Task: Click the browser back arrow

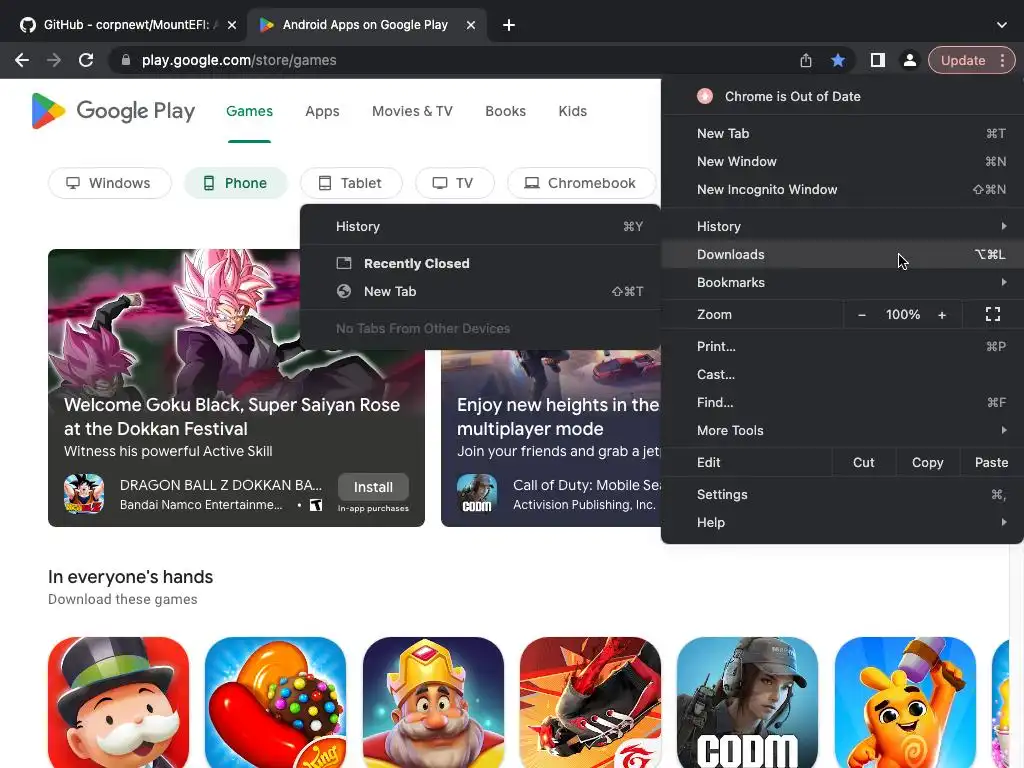Action: (22, 60)
